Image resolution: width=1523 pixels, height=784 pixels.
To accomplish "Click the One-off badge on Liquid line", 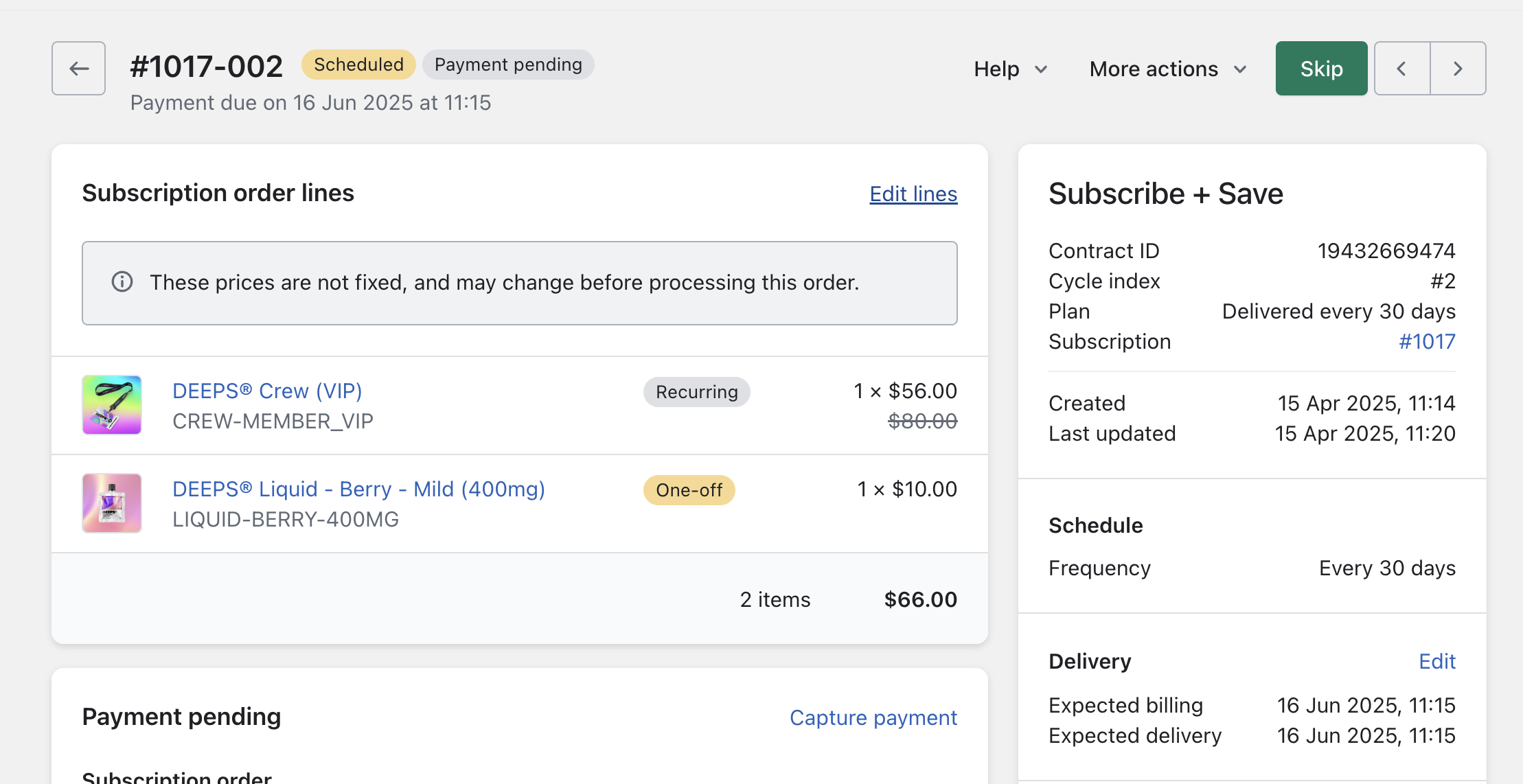I will [x=689, y=490].
